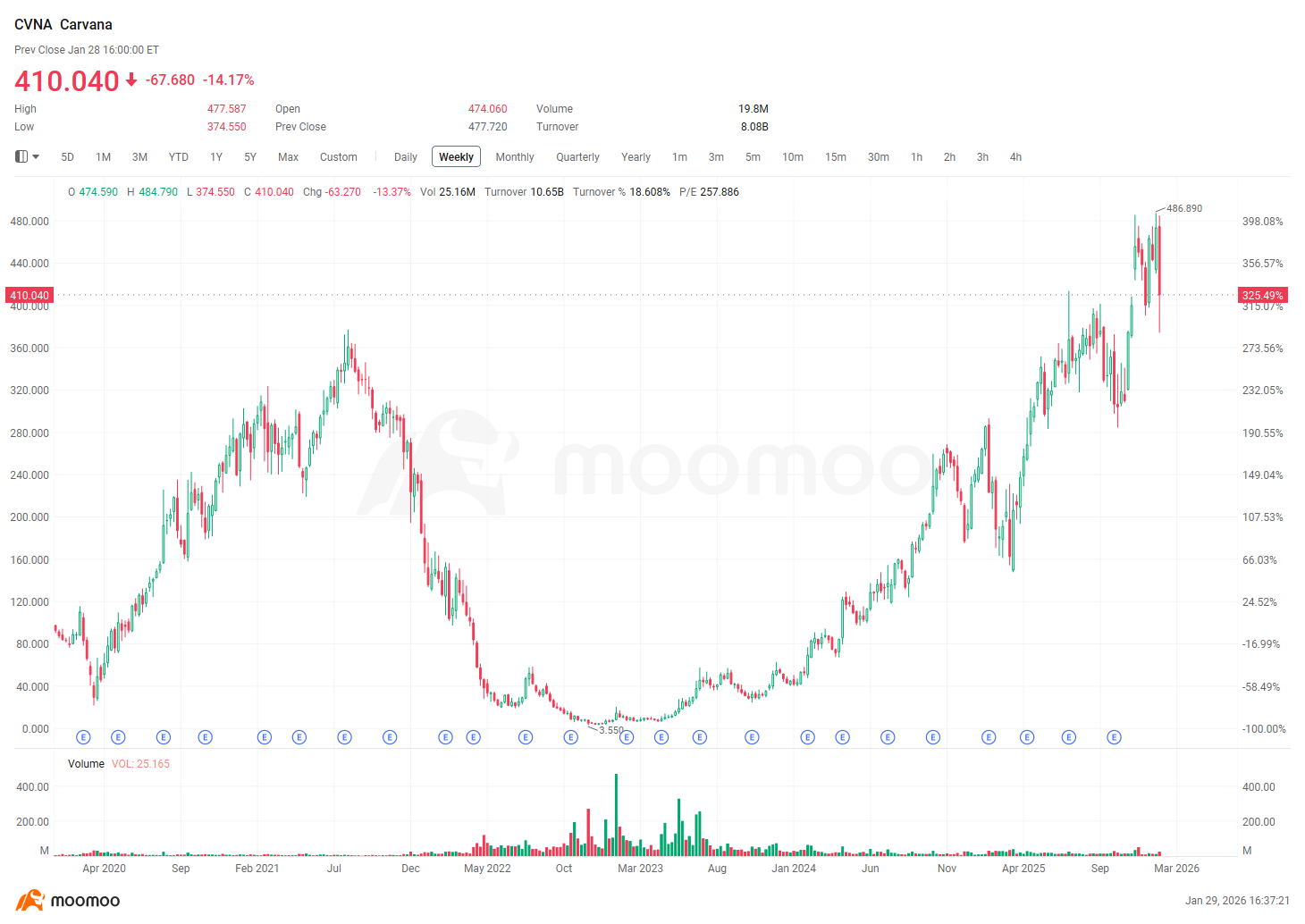The width and height of the screenshot is (1305, 924).
Task: Choose the Quarterly interval
Action: pyautogui.click(x=577, y=157)
